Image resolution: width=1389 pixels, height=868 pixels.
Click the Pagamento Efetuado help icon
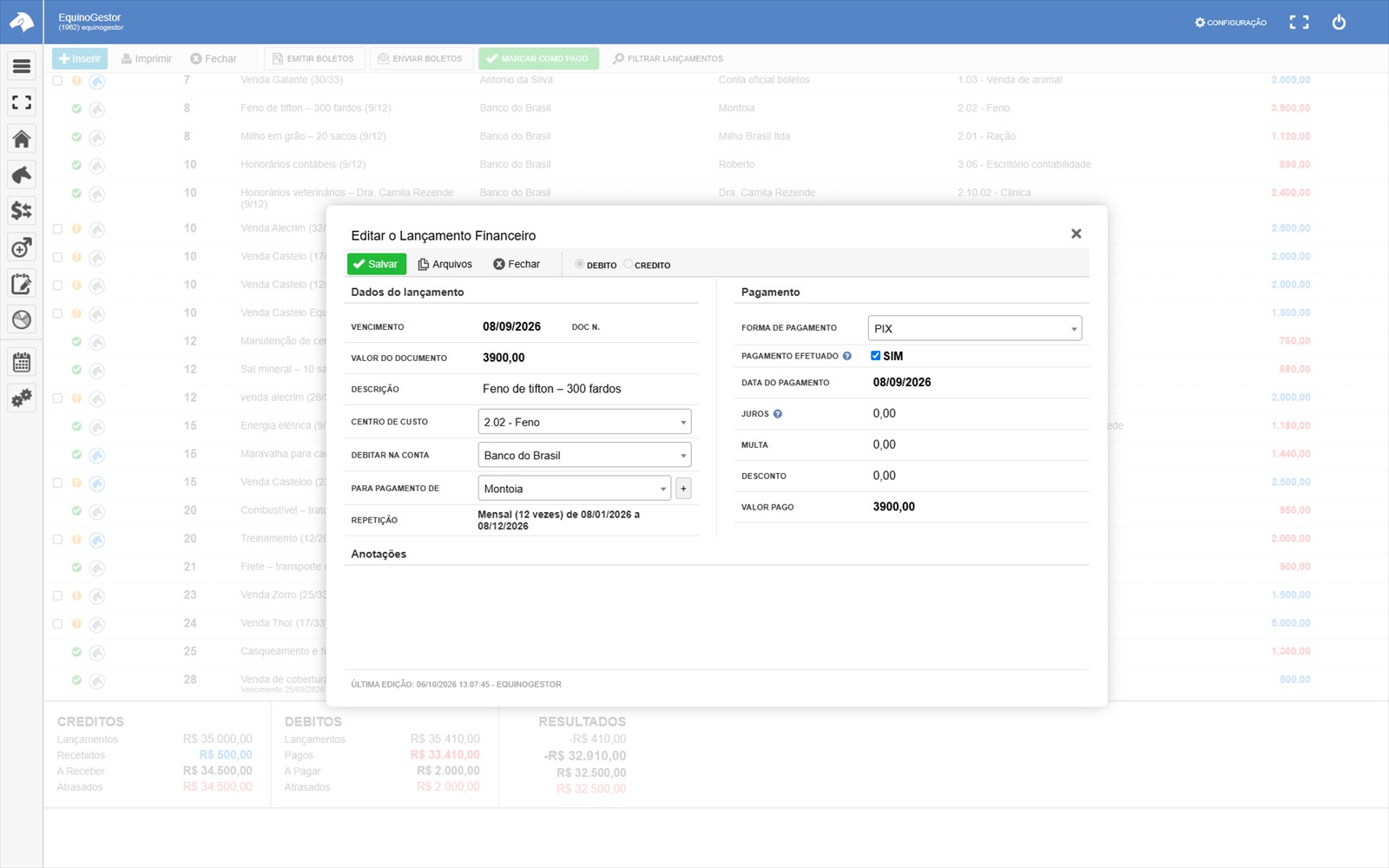pos(847,356)
